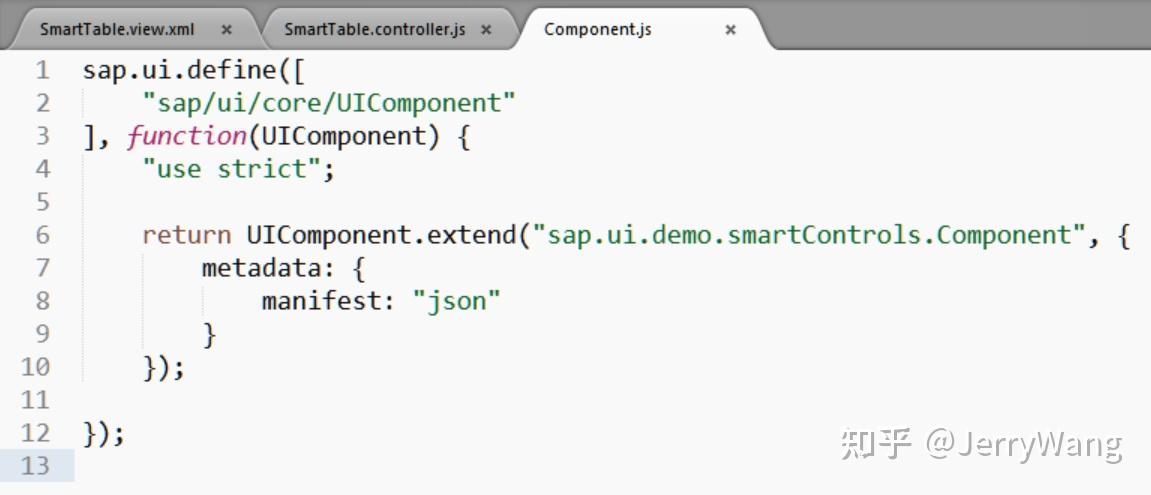
Task: Click the "sap/ui/core/UIComponent" string
Action: click(330, 104)
